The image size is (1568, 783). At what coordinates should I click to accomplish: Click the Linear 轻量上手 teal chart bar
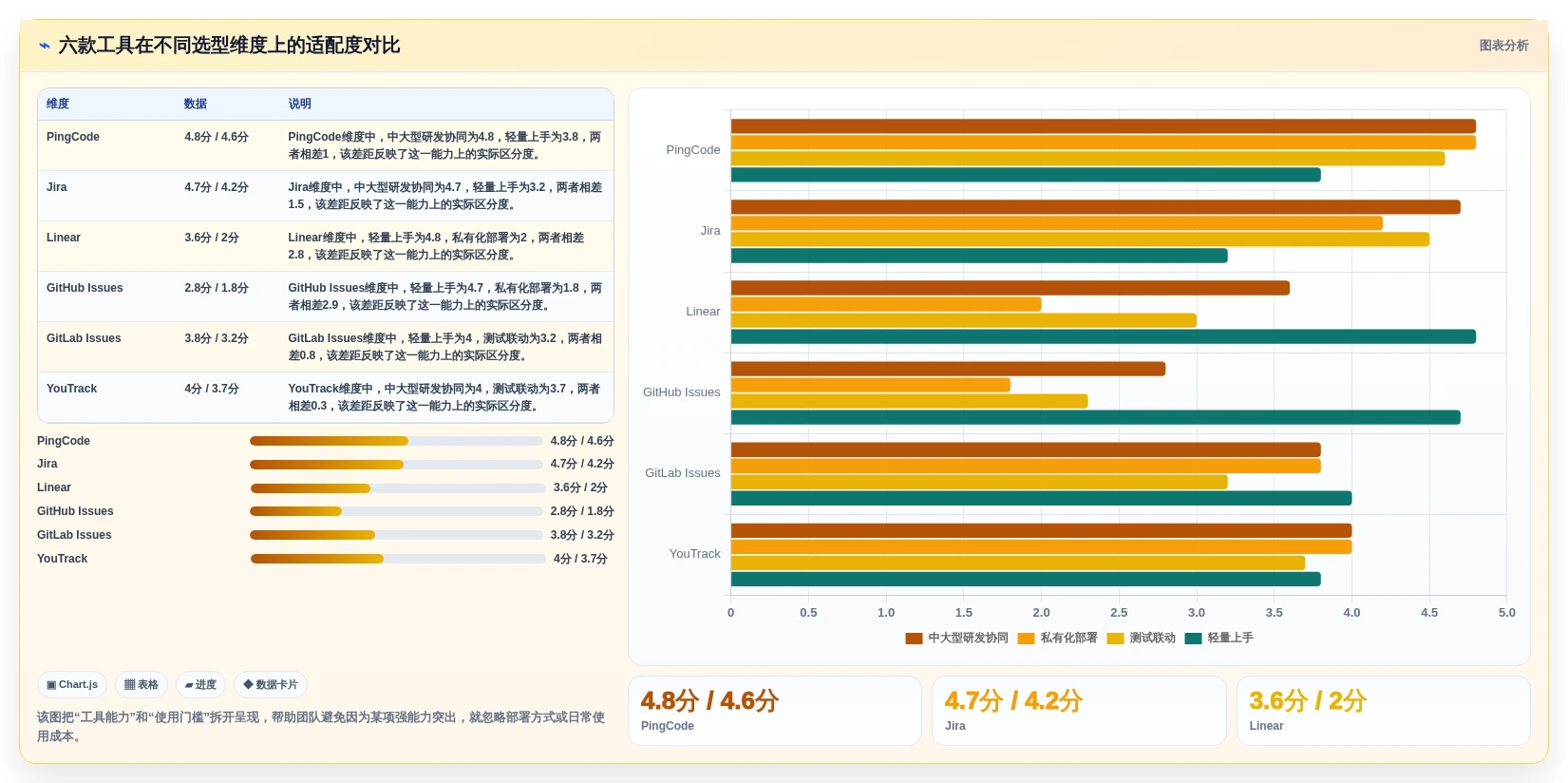pos(1104,336)
